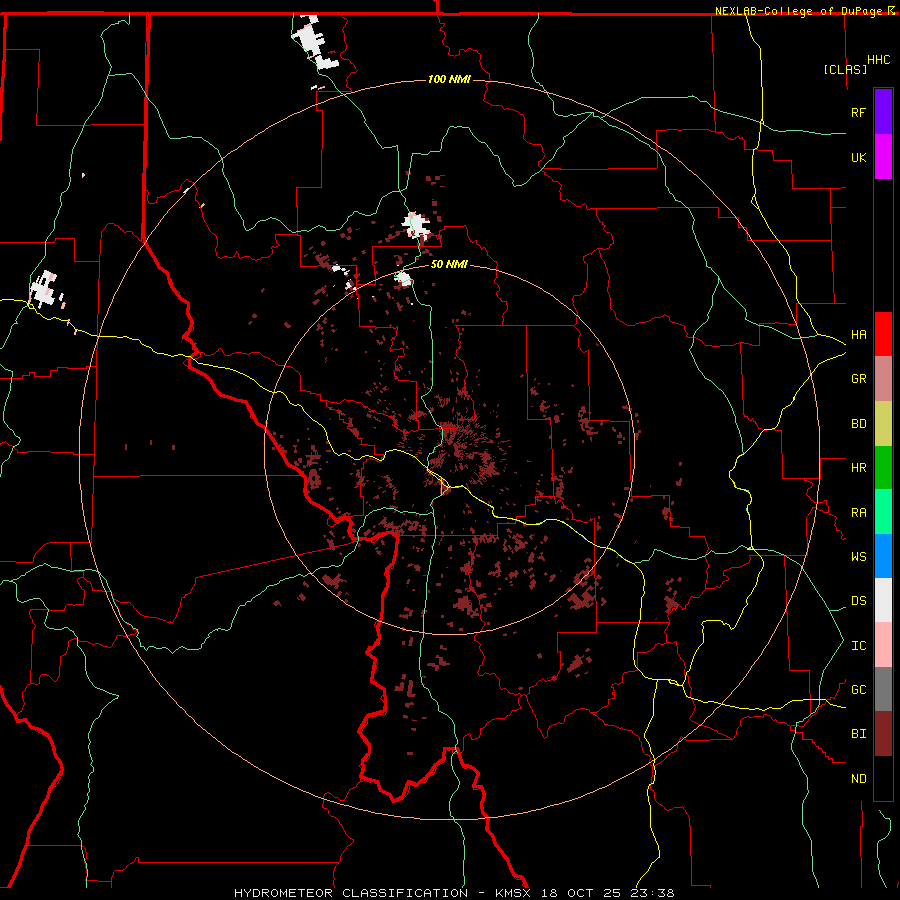900x900 pixels.
Task: Click the DS legend label
Action: tap(859, 601)
